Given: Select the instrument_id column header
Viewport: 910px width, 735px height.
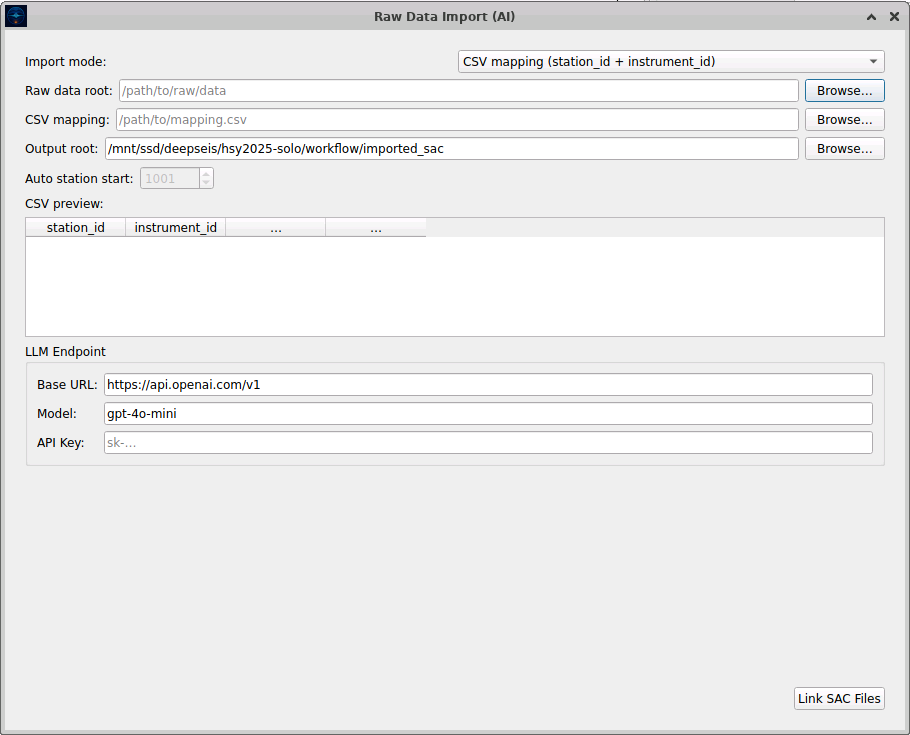Looking at the screenshot, I should point(175,228).
